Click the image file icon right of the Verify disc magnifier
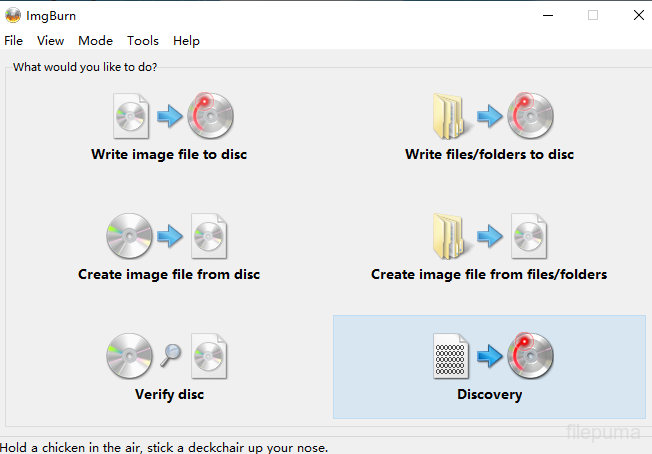 (x=210, y=357)
